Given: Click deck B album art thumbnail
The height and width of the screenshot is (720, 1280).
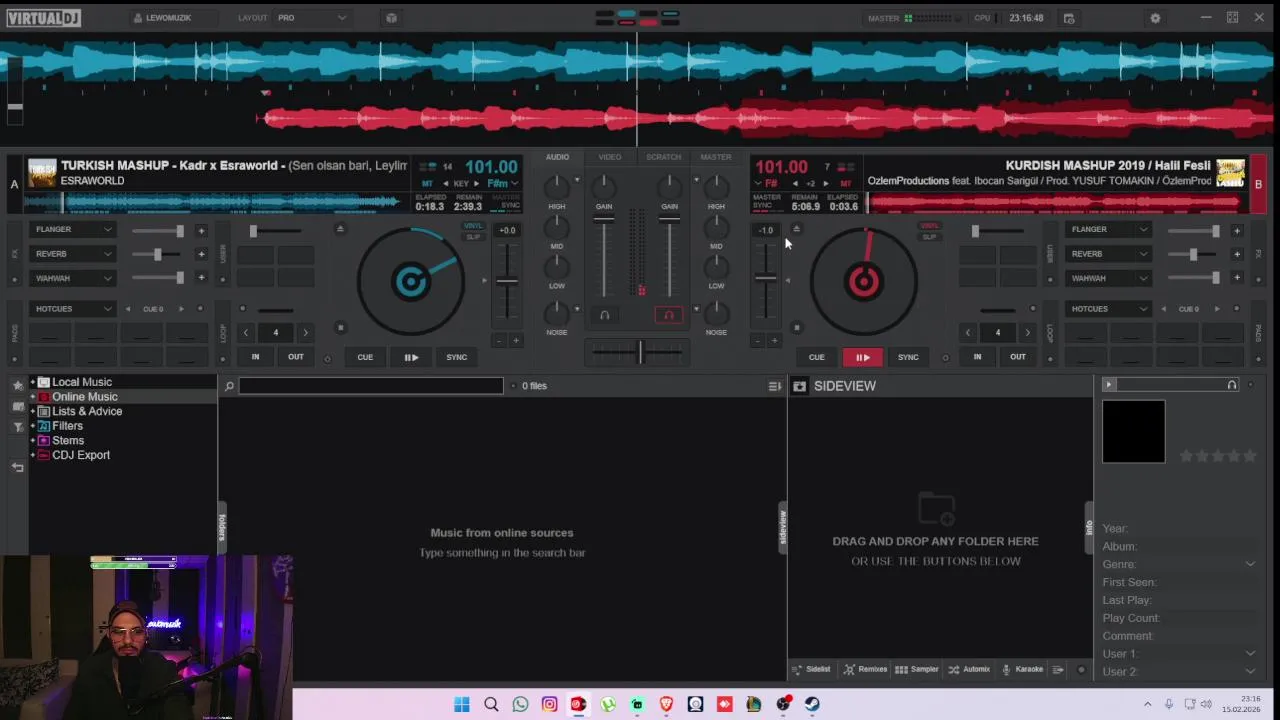Looking at the screenshot, I should point(1230,173).
